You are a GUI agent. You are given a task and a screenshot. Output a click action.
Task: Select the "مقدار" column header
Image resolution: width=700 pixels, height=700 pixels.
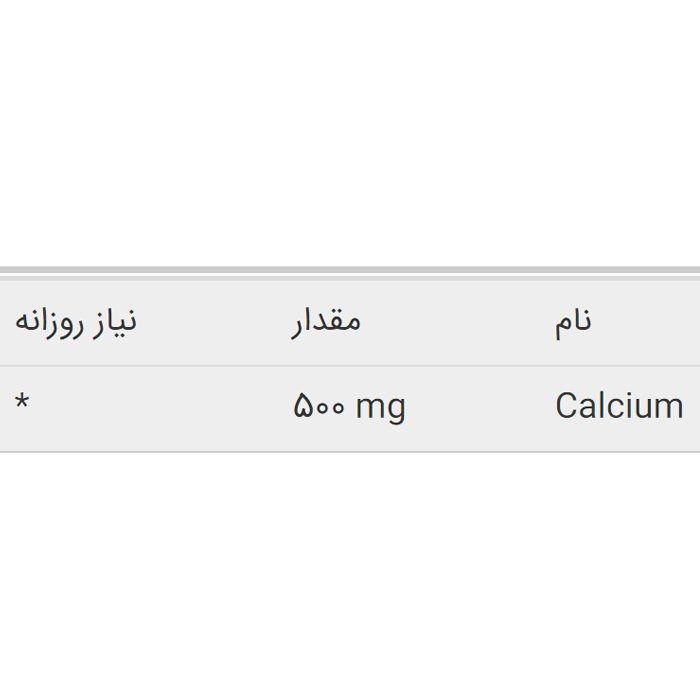click(326, 322)
